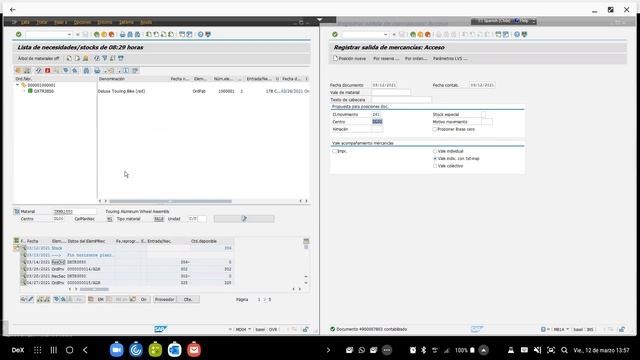
Task: Click vertical scroll down arrow of MRP list
Action: [x=306, y=283]
